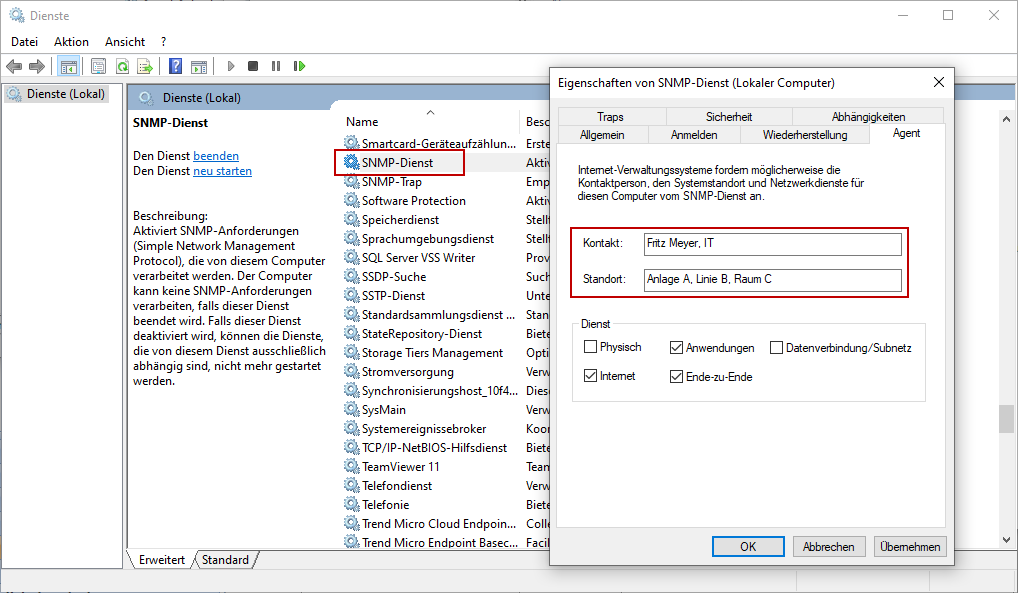Image resolution: width=1018 pixels, height=593 pixels.
Task: Switch to Standard view tab at bottom
Action: point(225,559)
